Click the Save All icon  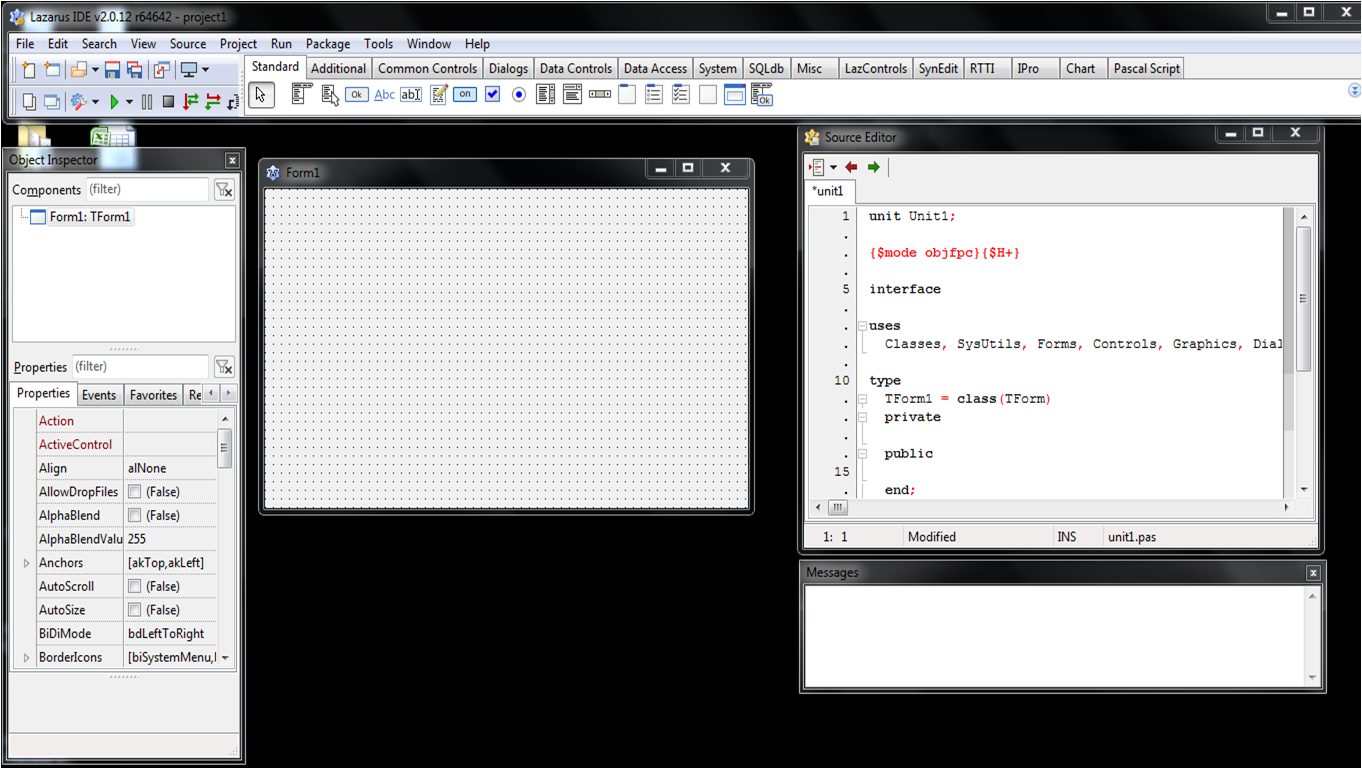click(134, 70)
